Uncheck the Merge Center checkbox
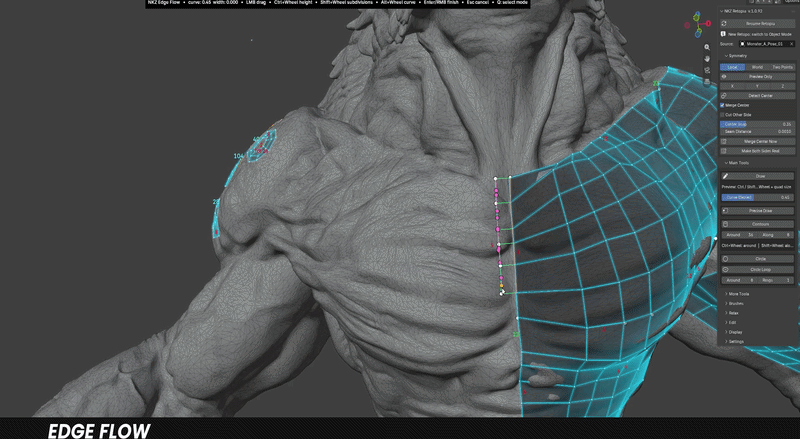 tap(722, 105)
